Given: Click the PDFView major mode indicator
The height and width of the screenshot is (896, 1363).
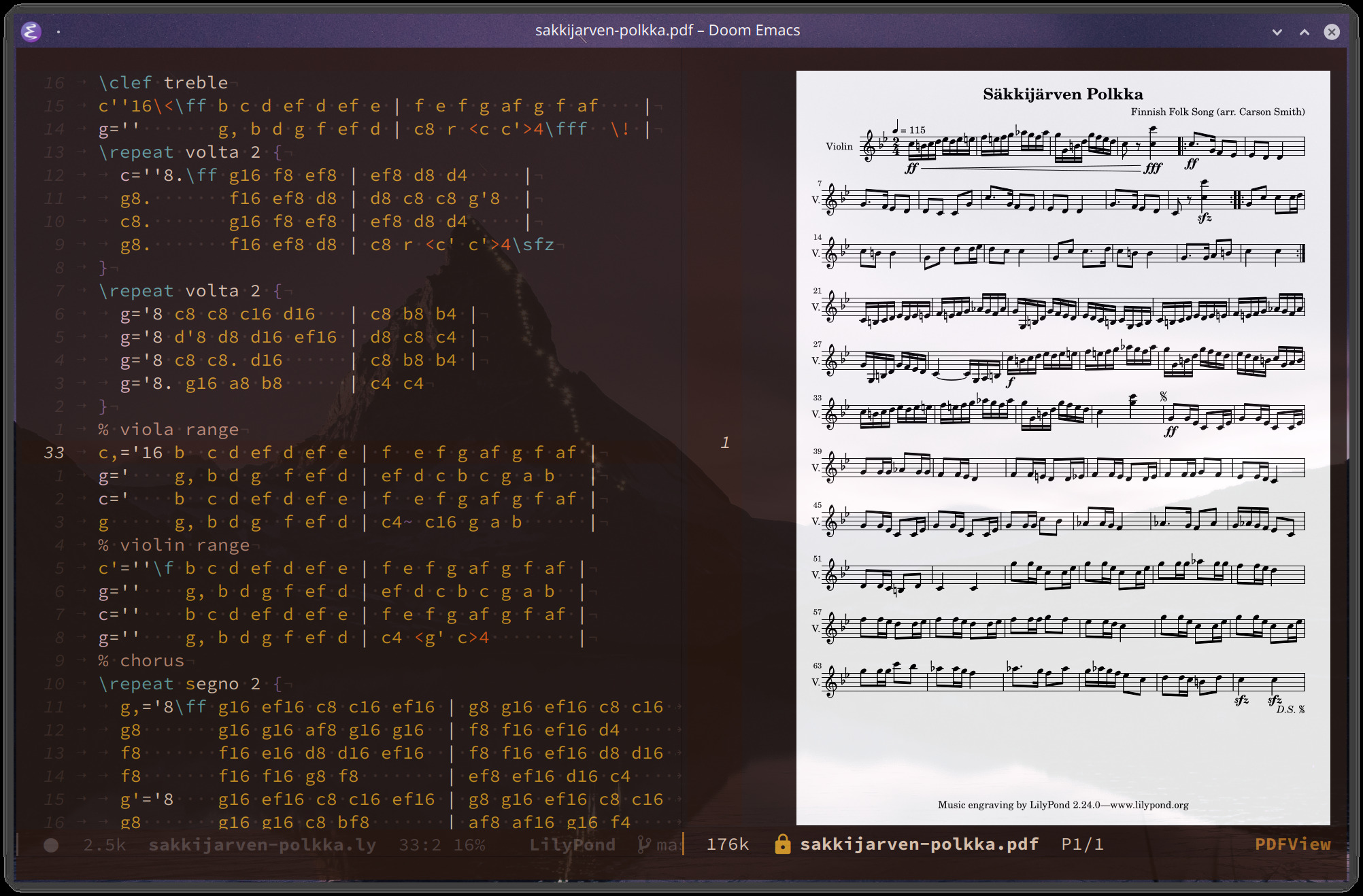Looking at the screenshot, I should click(1292, 844).
